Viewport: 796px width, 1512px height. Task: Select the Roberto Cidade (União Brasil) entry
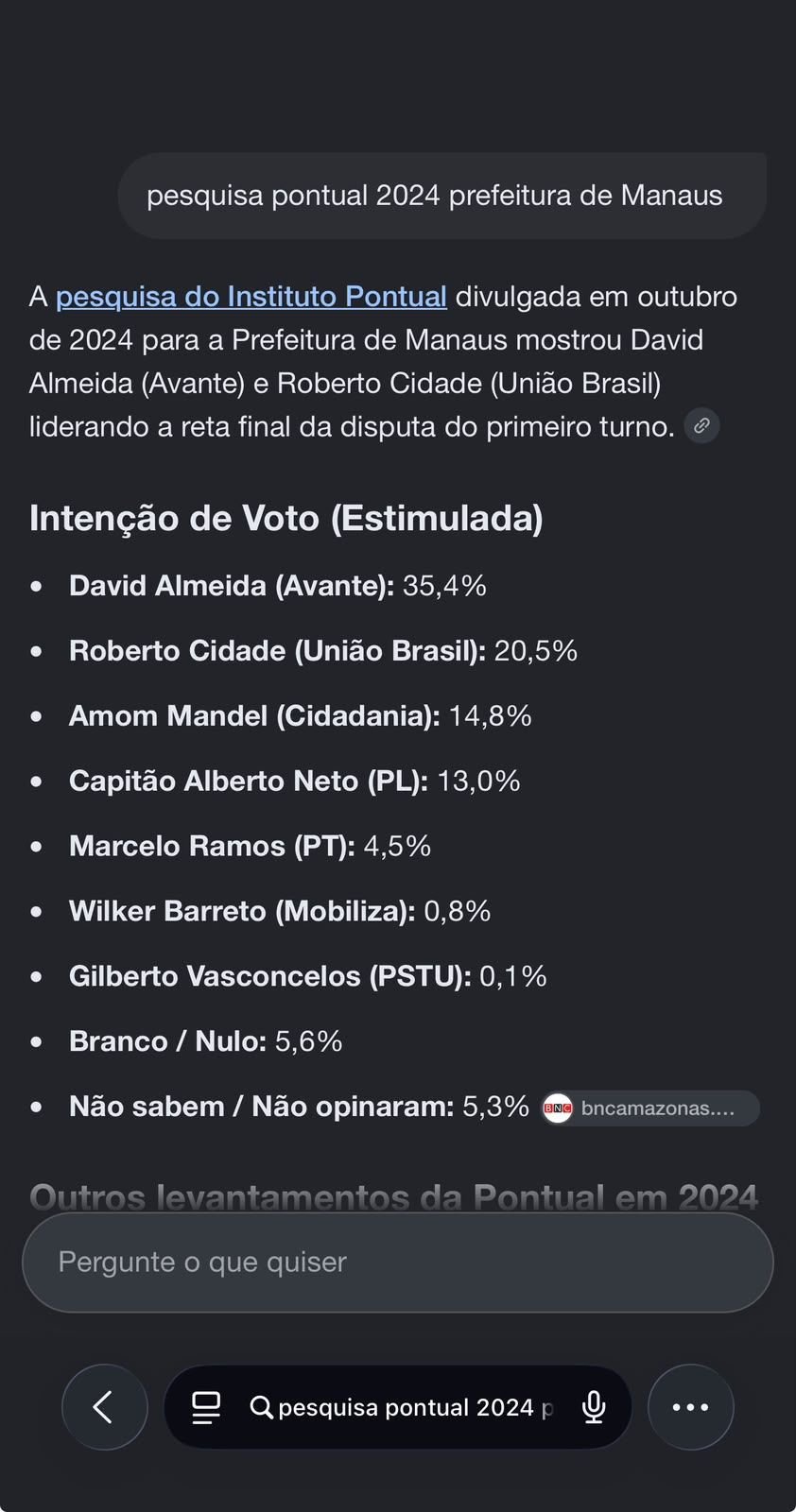point(323,651)
